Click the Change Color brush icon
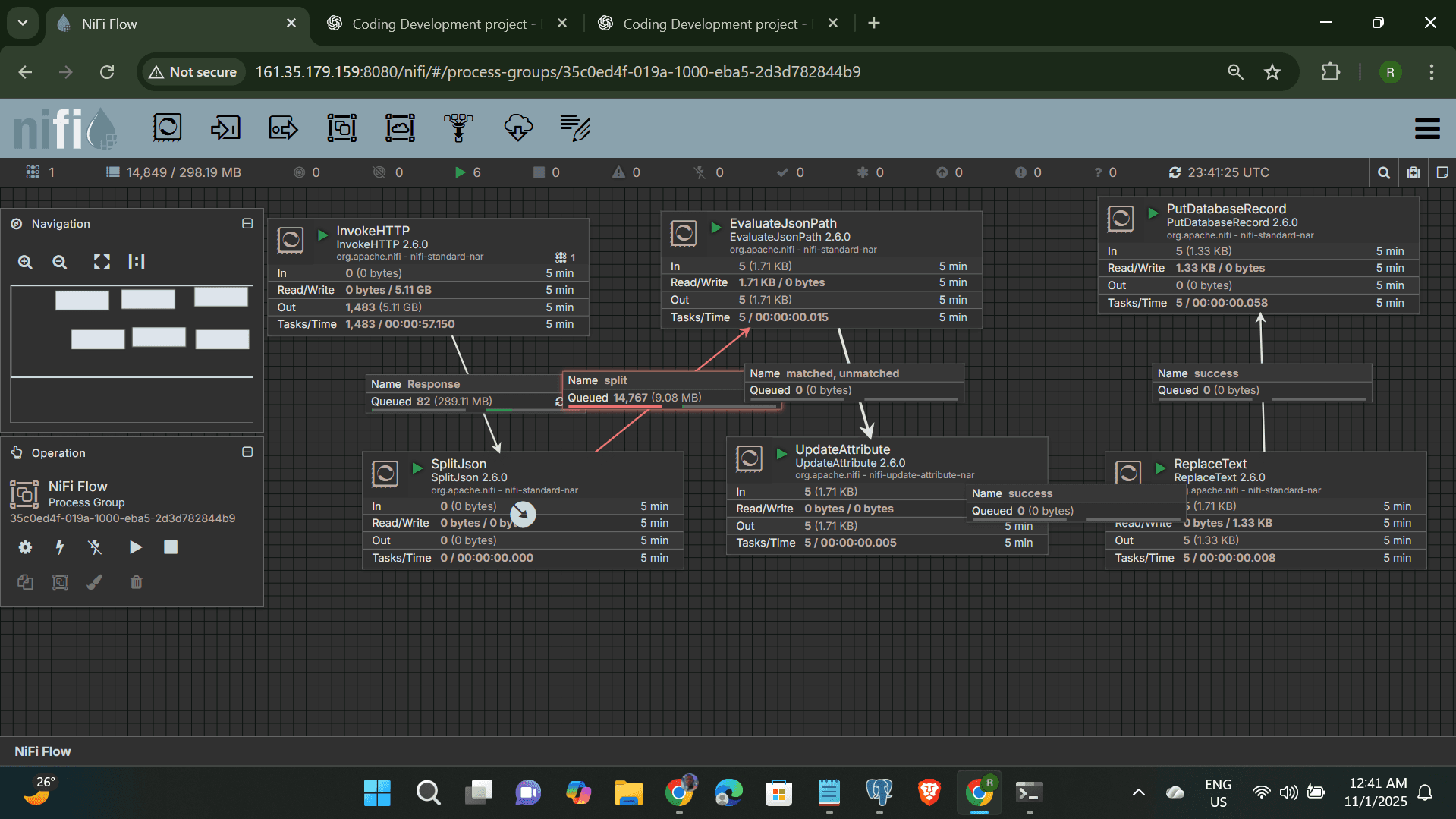 [95, 582]
